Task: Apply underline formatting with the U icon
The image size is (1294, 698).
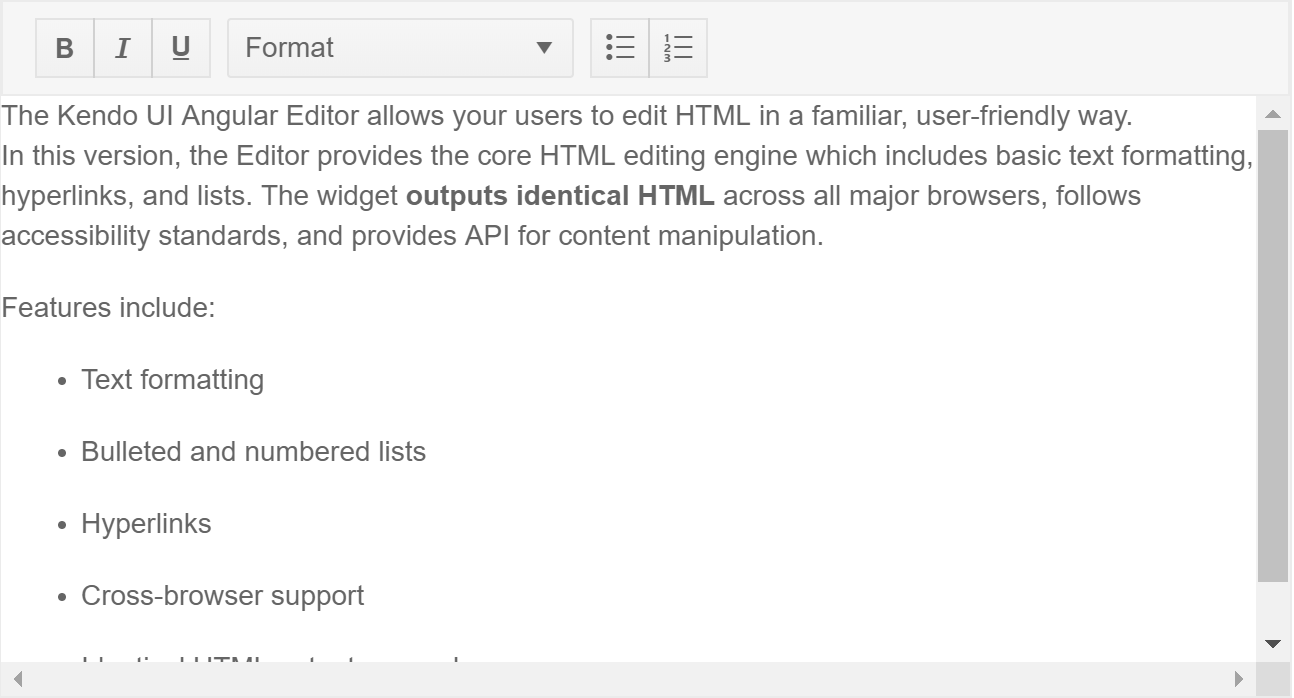Action: pyautogui.click(x=180, y=47)
